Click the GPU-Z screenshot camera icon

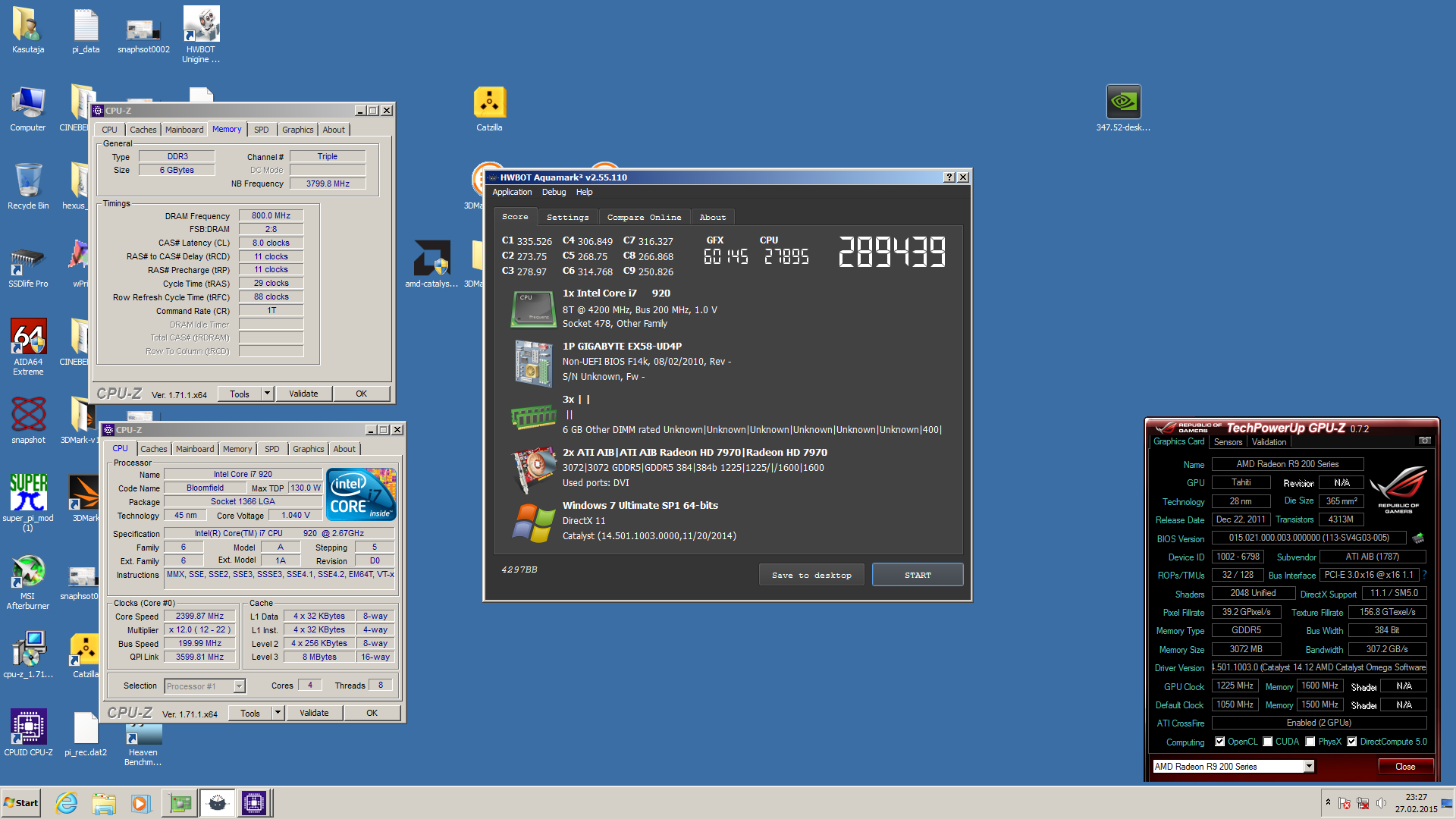1424,441
